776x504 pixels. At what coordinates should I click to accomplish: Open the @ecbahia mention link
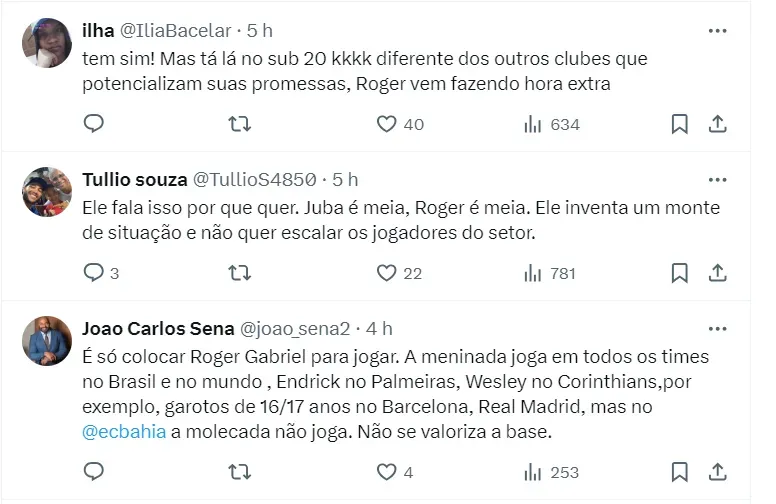[118, 432]
